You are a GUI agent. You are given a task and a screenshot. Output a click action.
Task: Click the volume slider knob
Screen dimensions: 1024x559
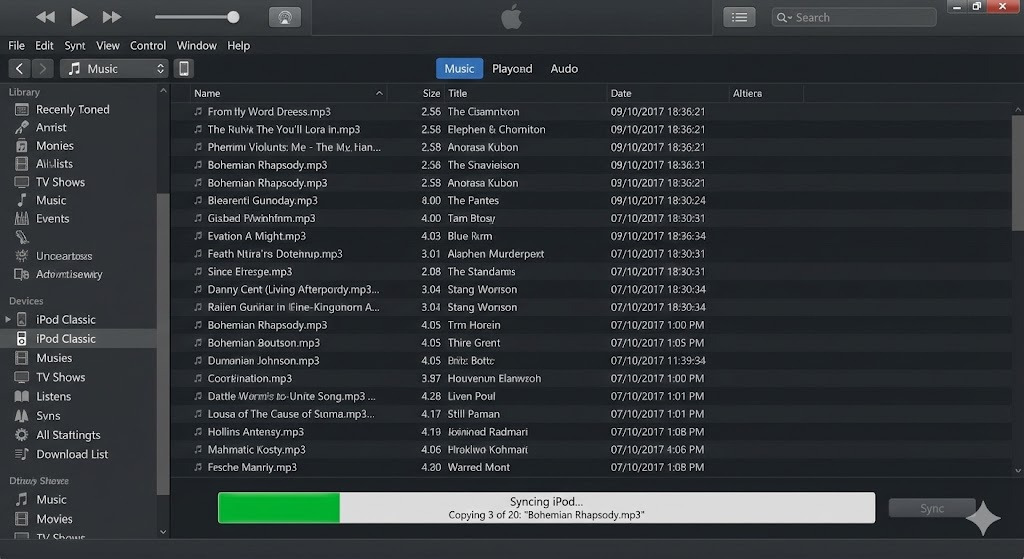tap(233, 18)
